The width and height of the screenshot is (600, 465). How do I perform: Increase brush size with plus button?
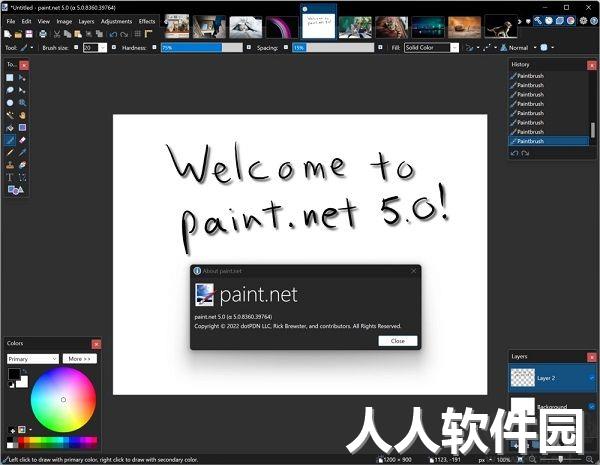(x=114, y=47)
